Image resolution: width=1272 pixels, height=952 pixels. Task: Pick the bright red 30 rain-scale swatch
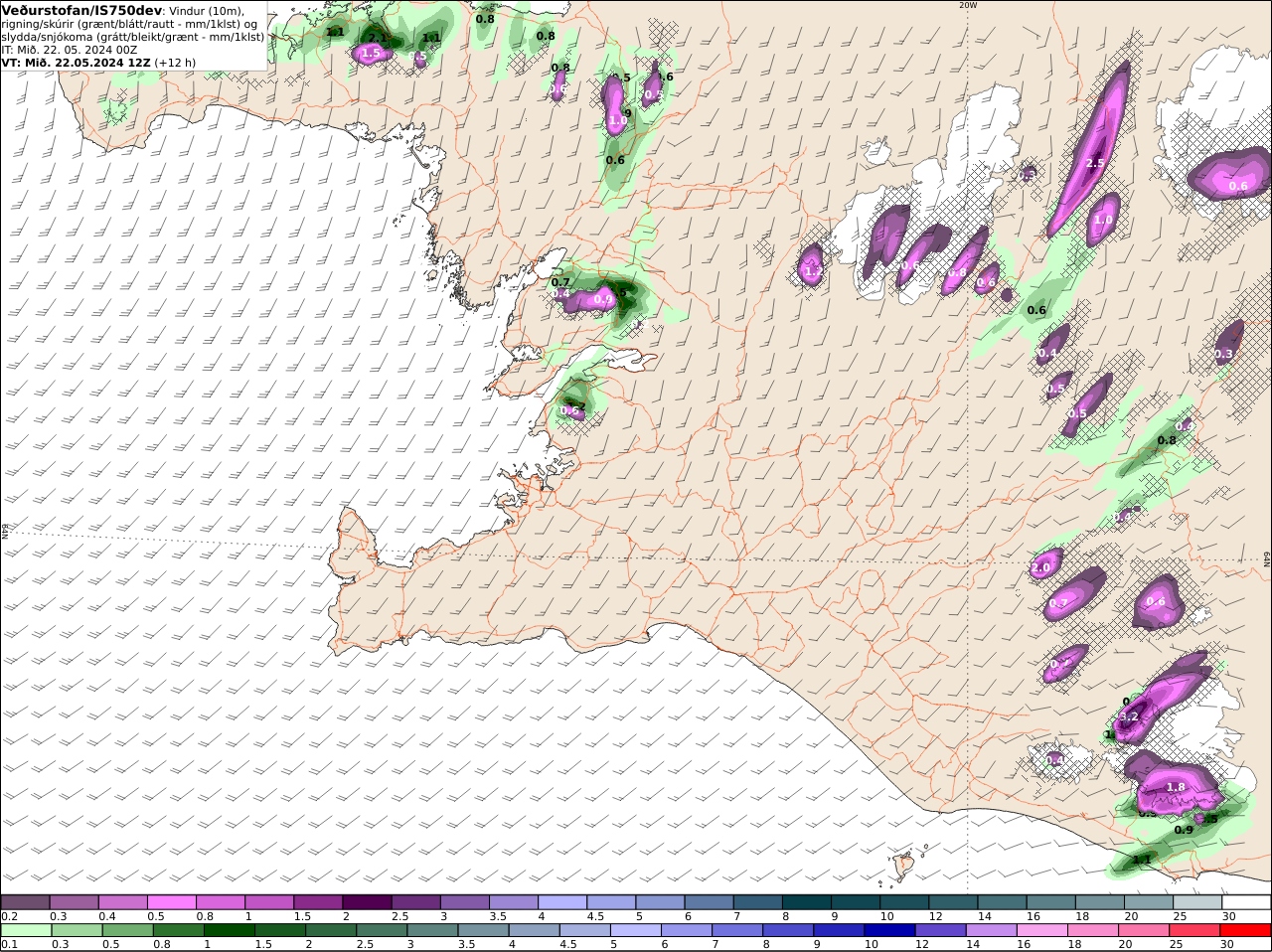(x=1246, y=930)
